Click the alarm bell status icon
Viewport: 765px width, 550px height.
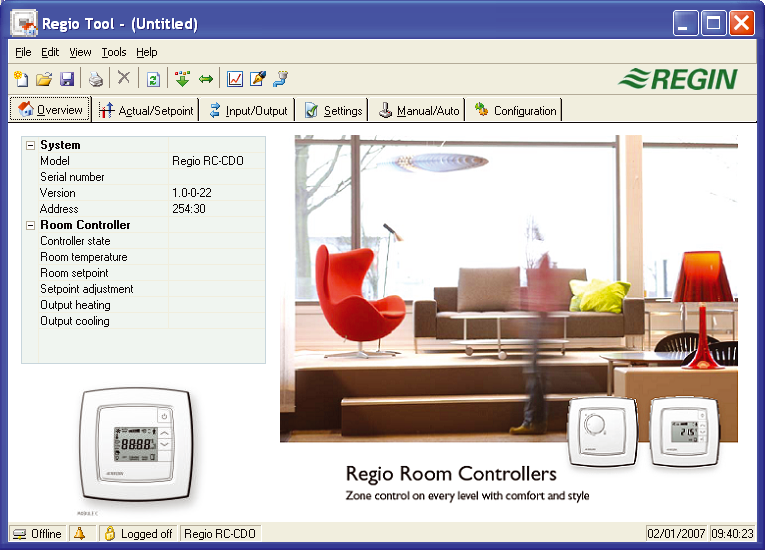point(79,533)
